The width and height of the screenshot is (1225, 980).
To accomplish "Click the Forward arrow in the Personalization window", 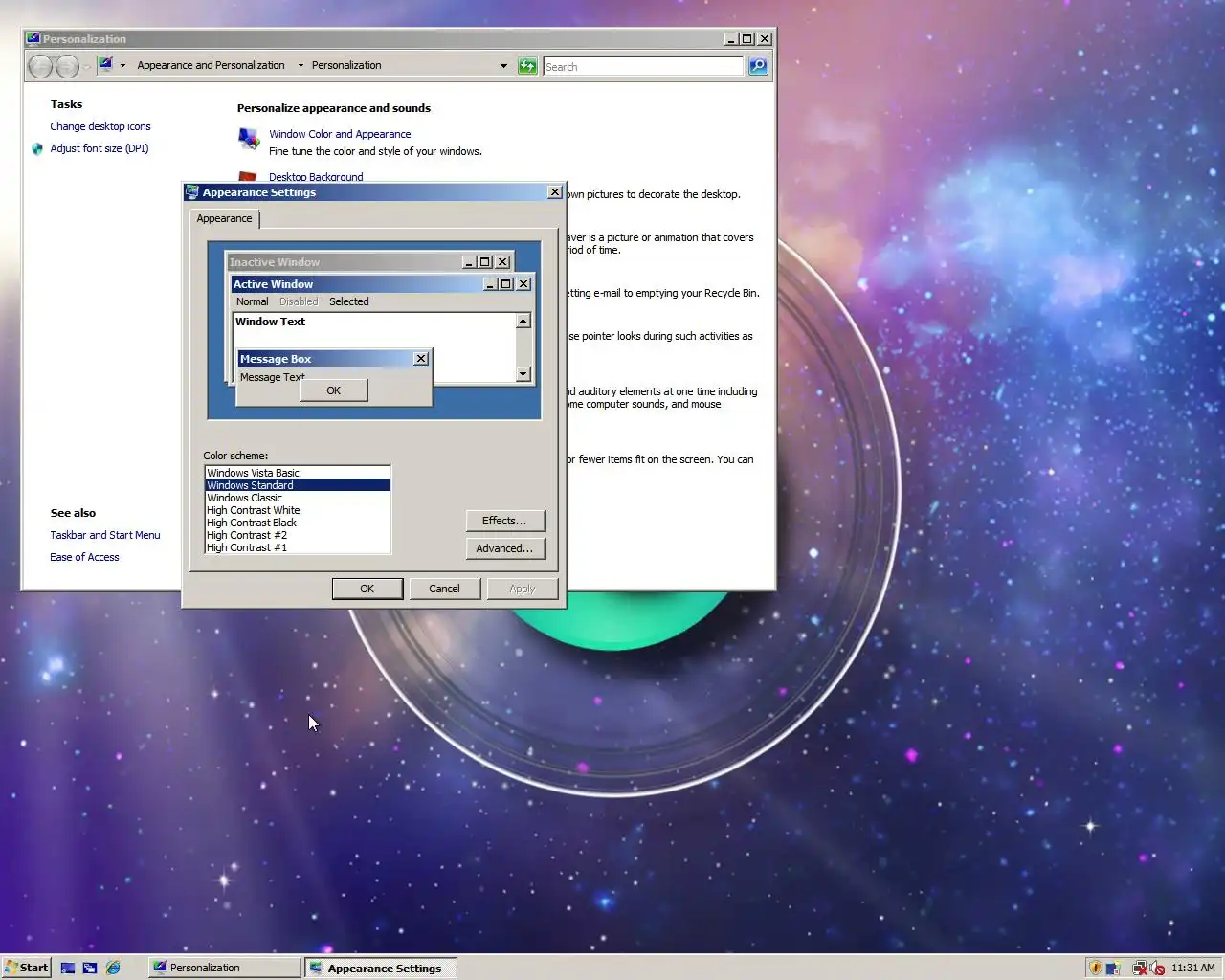I will pyautogui.click(x=67, y=66).
